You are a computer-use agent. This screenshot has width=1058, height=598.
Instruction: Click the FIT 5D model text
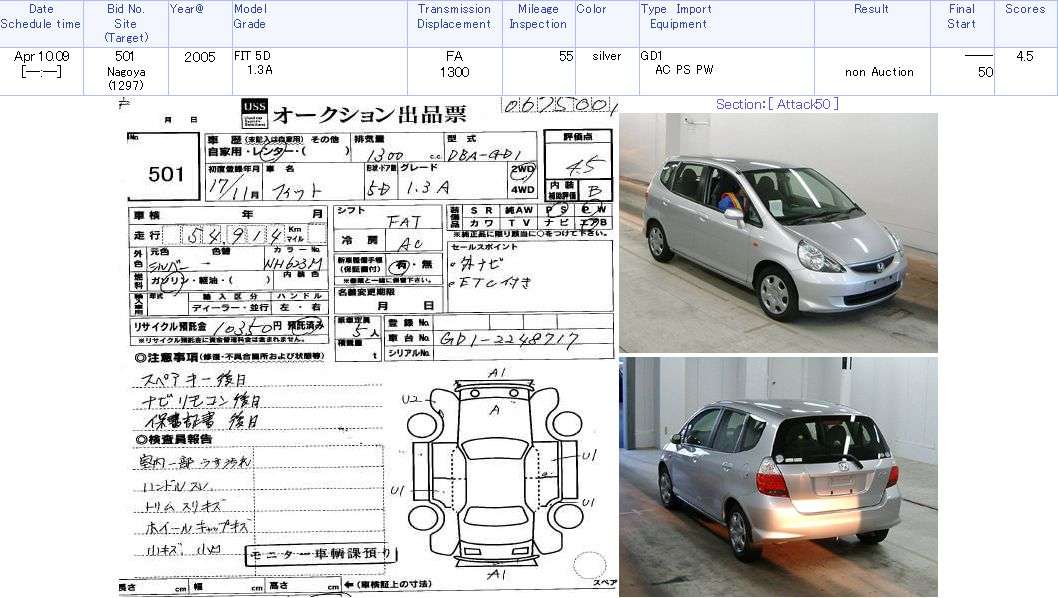(x=252, y=56)
